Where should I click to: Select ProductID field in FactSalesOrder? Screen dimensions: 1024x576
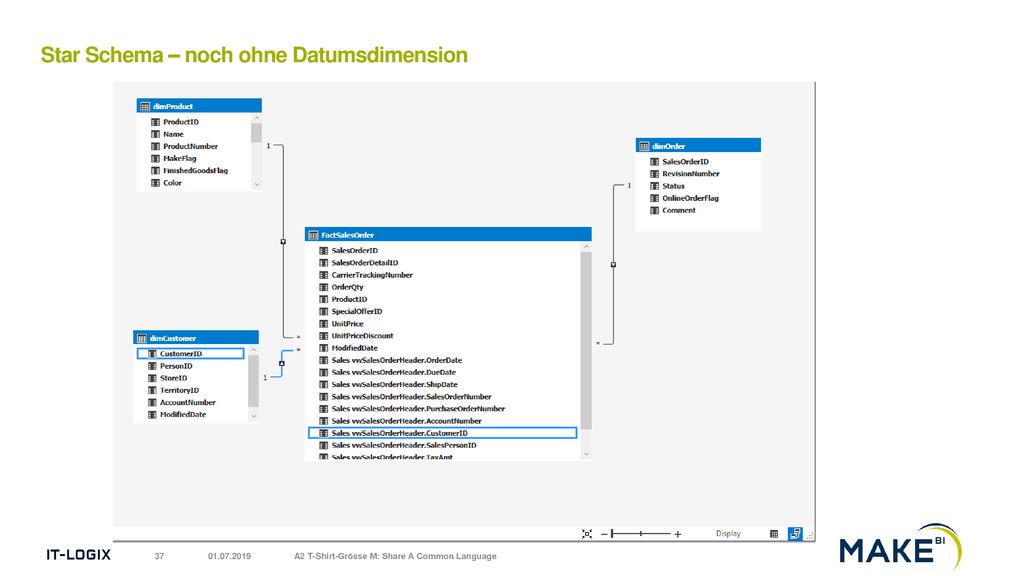pyautogui.click(x=349, y=299)
